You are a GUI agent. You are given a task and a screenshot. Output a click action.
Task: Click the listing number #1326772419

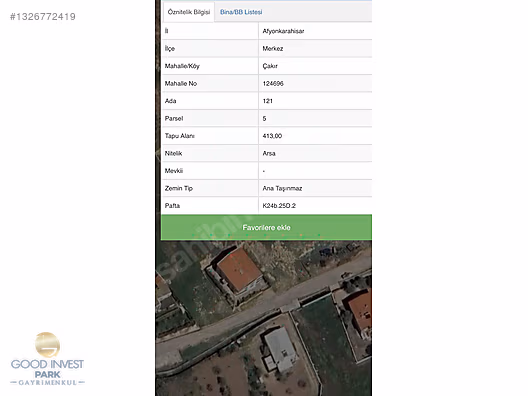point(43,16)
